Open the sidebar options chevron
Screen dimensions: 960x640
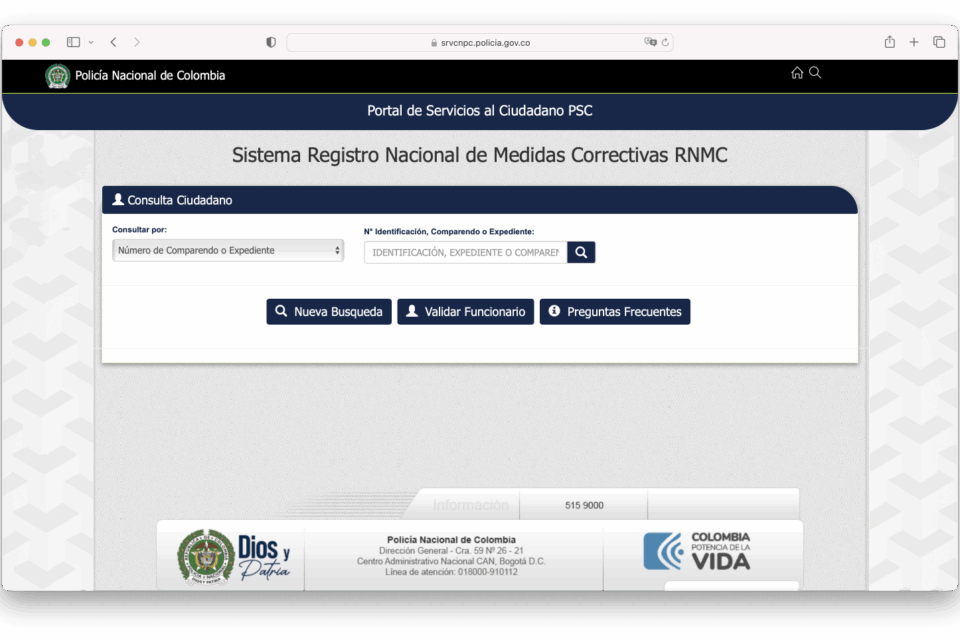(x=91, y=42)
